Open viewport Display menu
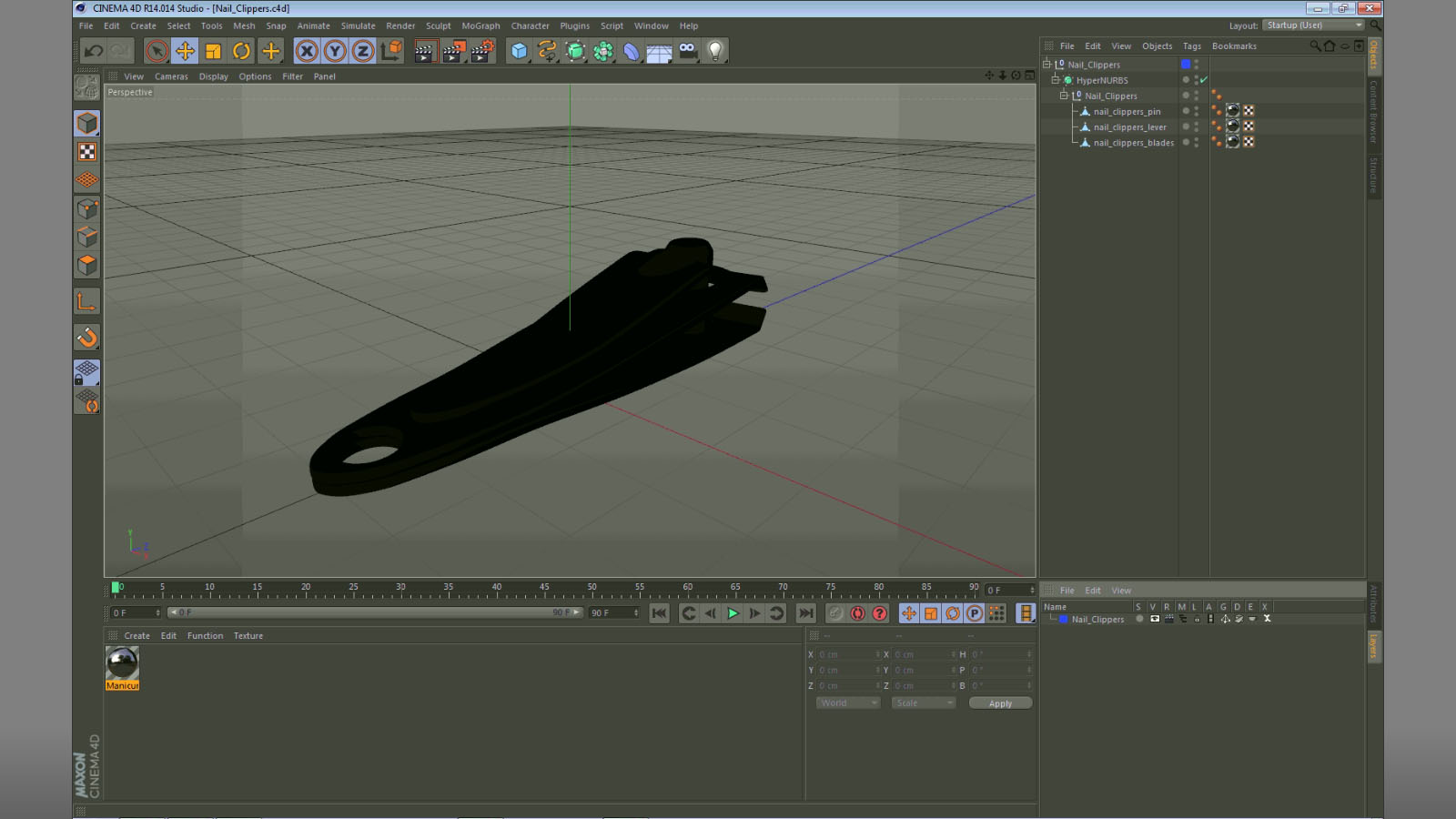1456x819 pixels. pos(214,76)
